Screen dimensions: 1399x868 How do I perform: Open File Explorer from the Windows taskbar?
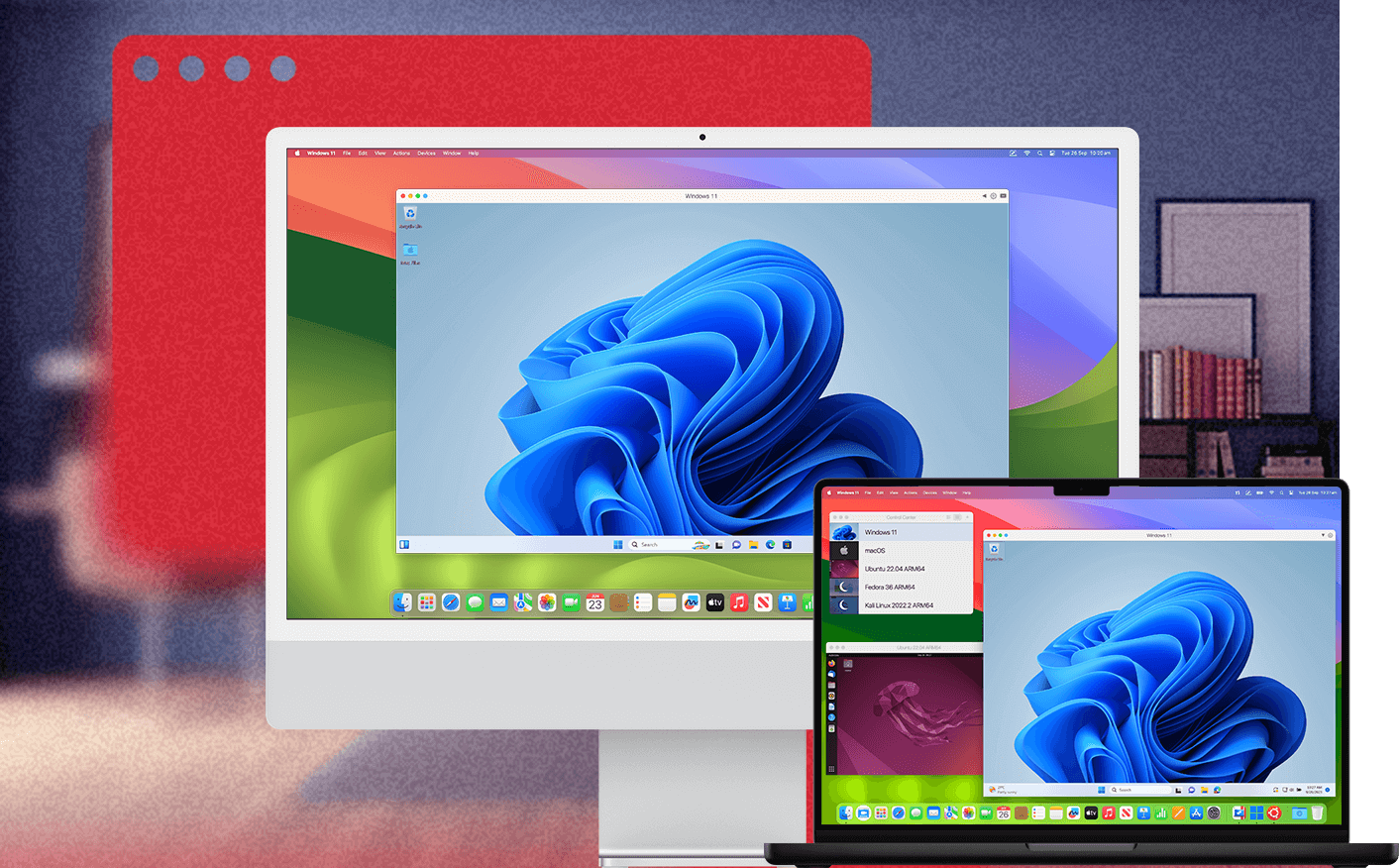click(753, 544)
